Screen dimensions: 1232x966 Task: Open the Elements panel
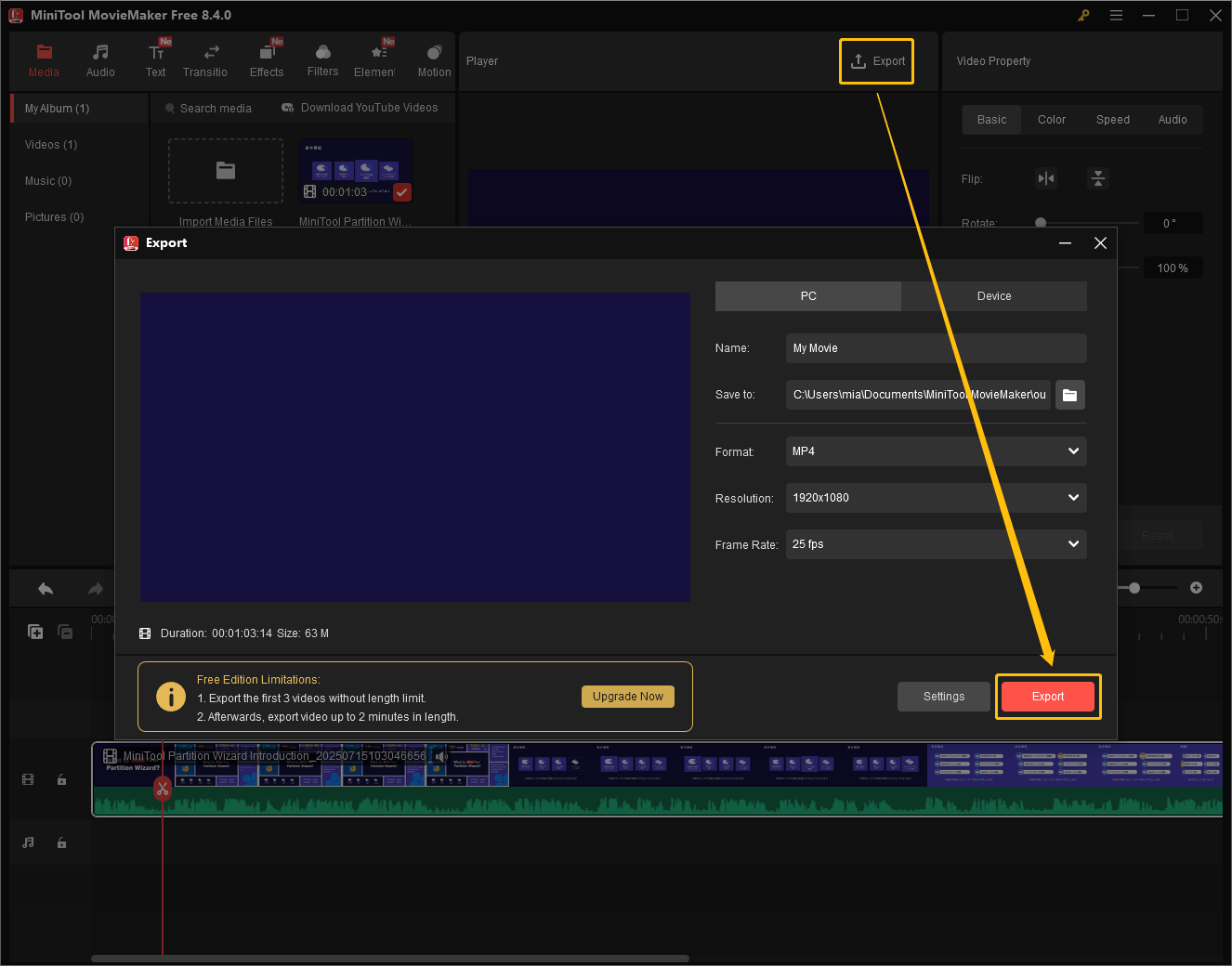click(x=376, y=60)
